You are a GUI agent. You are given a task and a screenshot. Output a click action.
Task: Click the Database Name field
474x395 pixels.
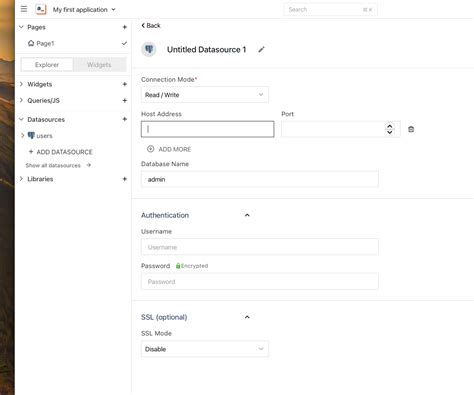point(260,179)
